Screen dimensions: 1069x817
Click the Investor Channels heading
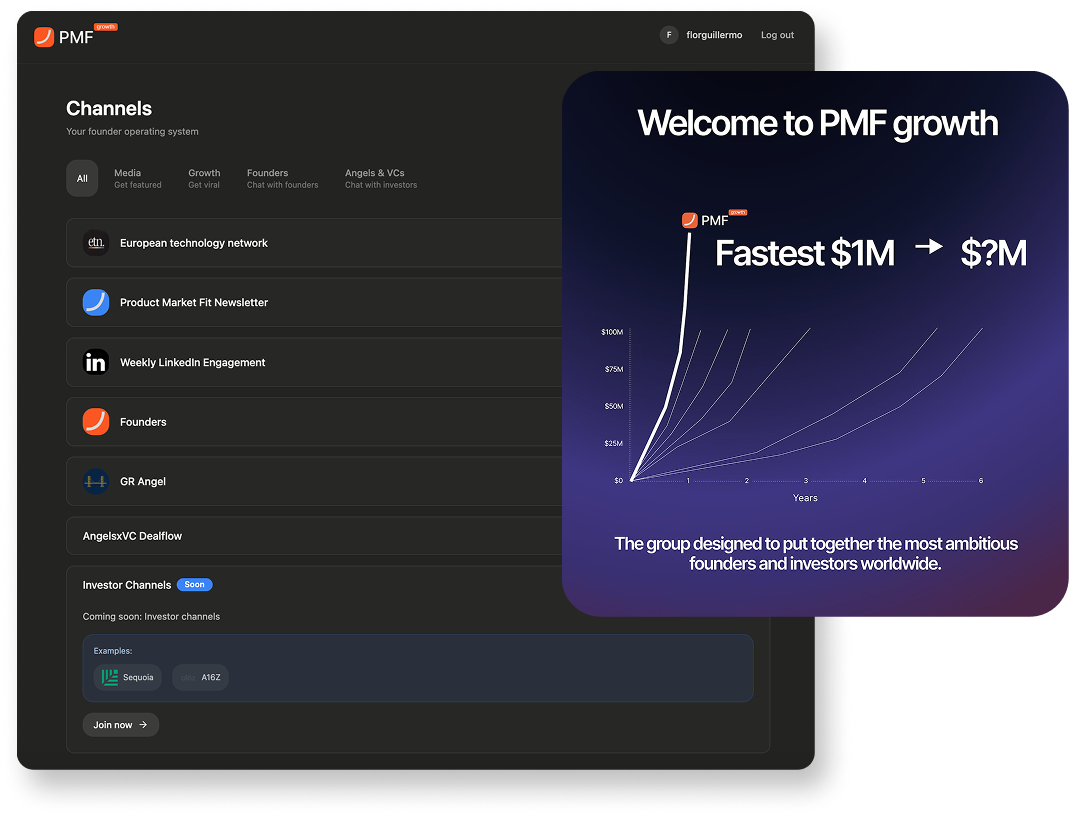click(127, 585)
